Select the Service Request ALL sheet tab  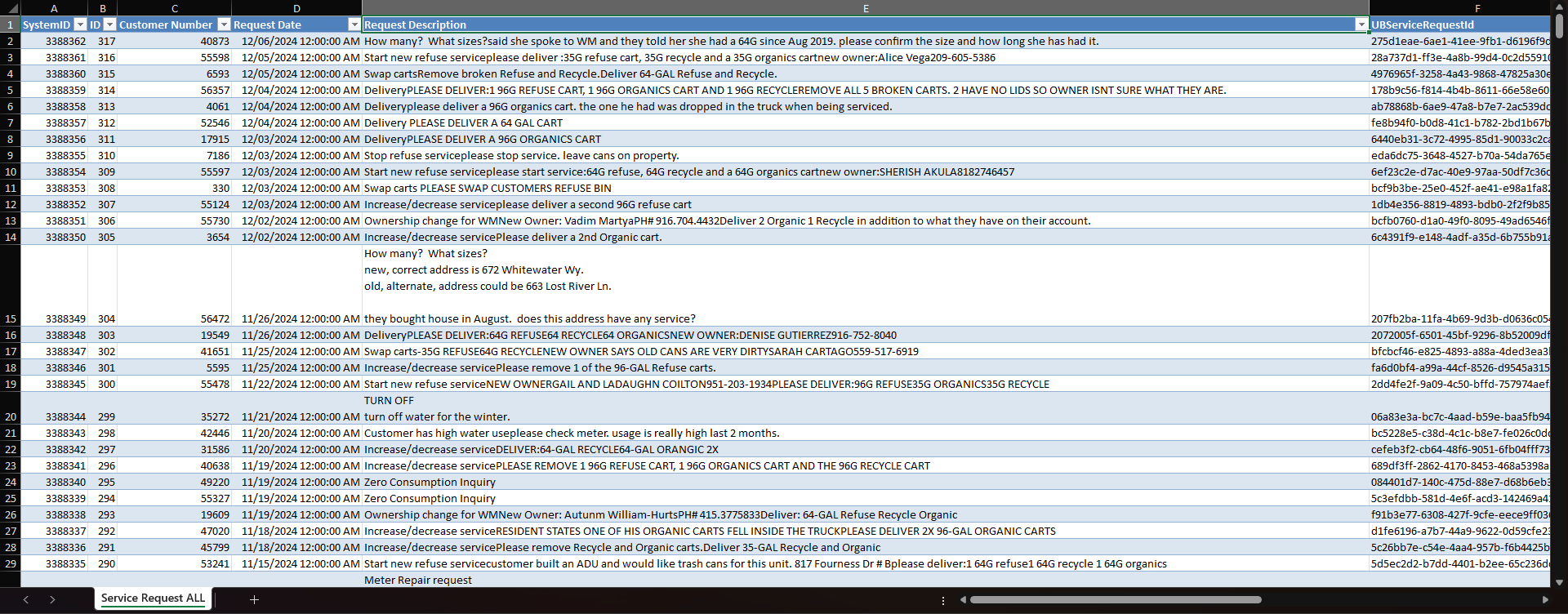[x=153, y=598]
